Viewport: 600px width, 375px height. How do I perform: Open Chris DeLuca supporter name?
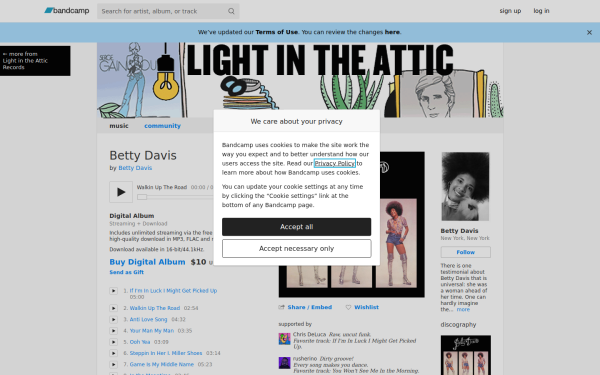click(310, 334)
